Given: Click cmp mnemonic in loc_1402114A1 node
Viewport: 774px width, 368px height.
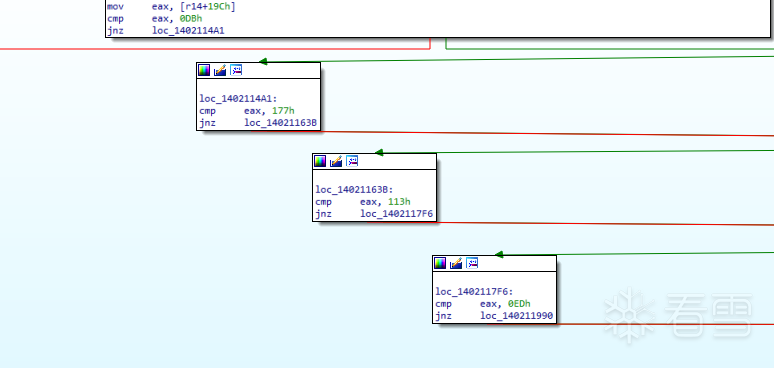Looking at the screenshot, I should coord(208,110).
